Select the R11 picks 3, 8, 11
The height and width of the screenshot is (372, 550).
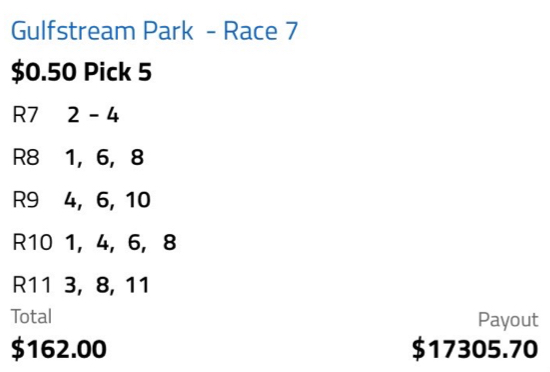click(x=107, y=285)
